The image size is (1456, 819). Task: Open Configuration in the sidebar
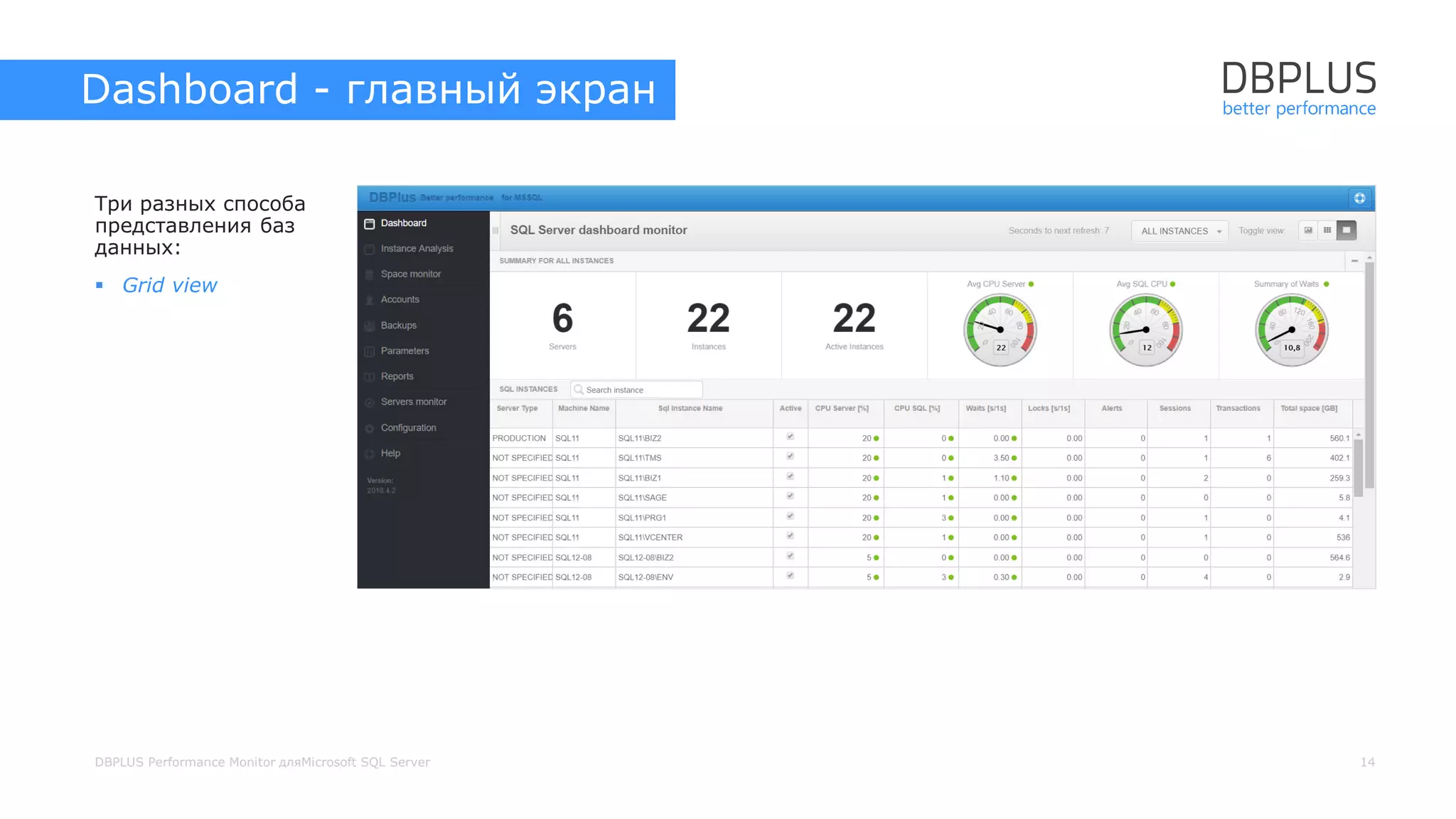(x=408, y=428)
